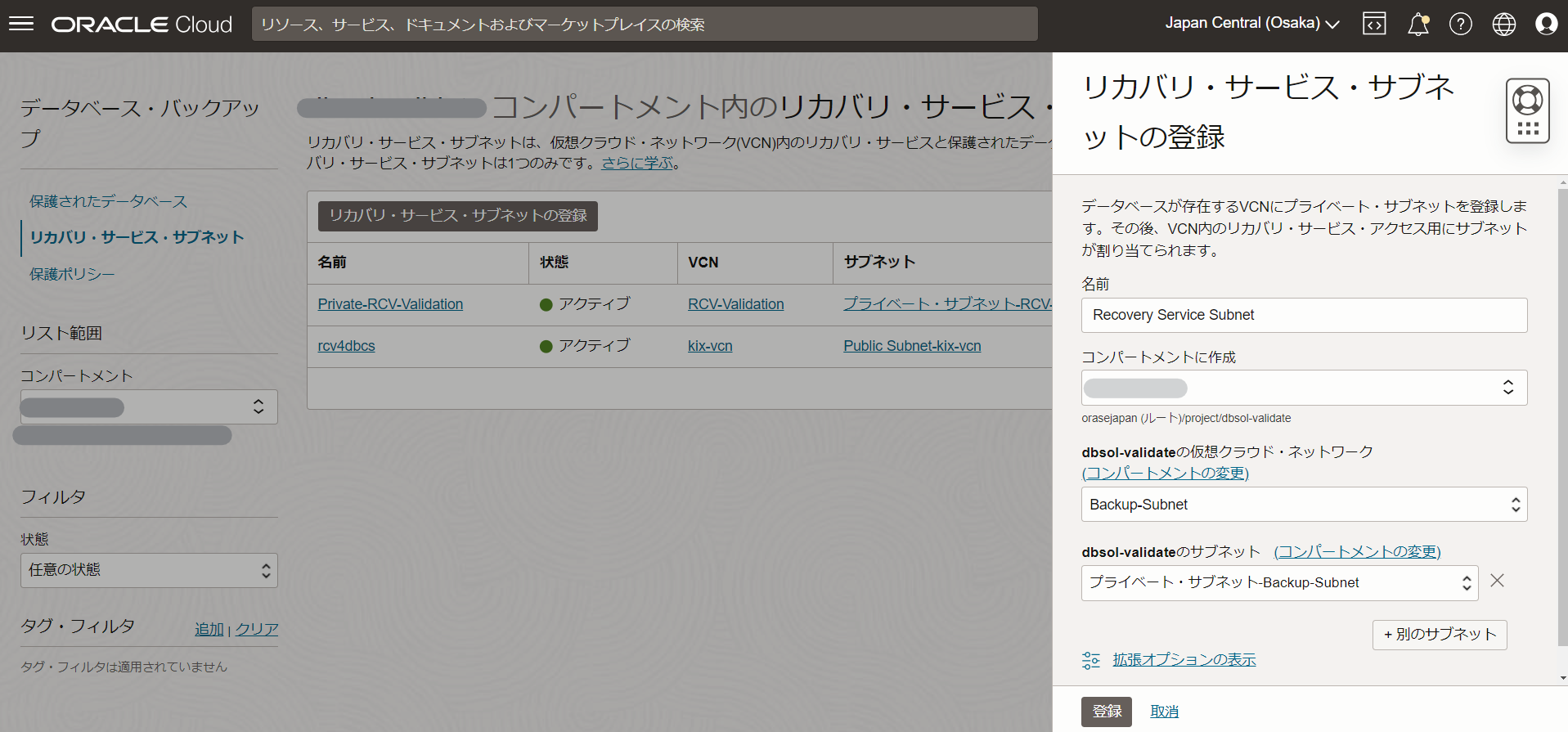Open the Backup-Subnet VCN dropdown
Viewport: 1568px width, 732px height.
coord(1303,505)
